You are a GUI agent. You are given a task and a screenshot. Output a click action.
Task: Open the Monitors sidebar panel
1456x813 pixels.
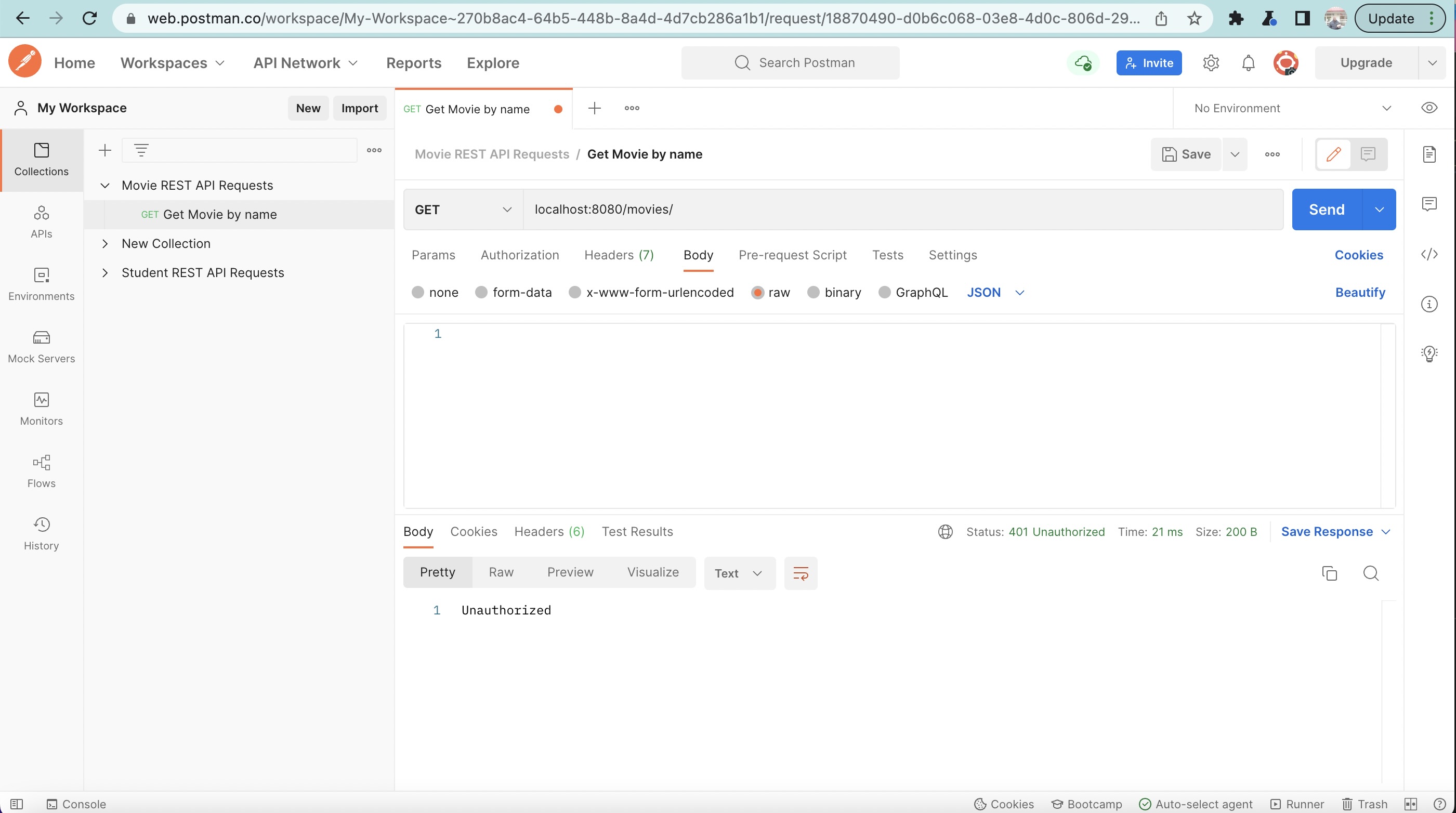[41, 409]
